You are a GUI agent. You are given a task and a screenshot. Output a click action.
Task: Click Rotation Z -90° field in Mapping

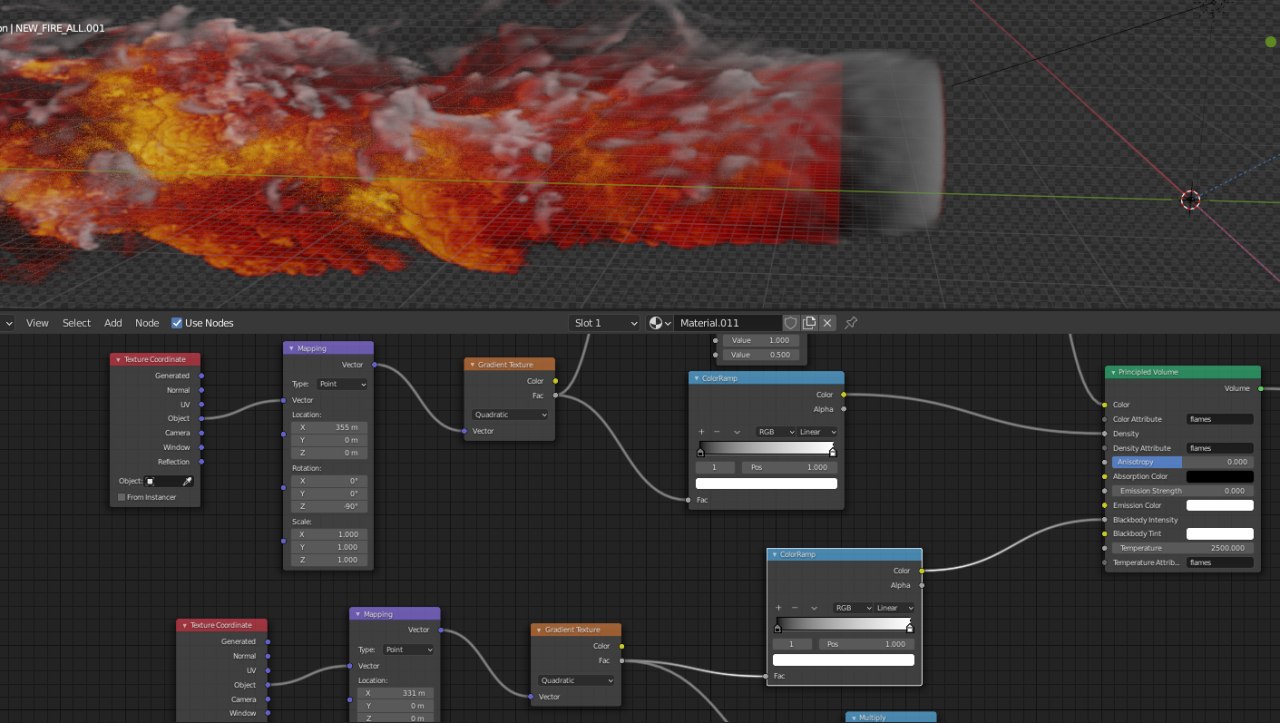tap(328, 506)
